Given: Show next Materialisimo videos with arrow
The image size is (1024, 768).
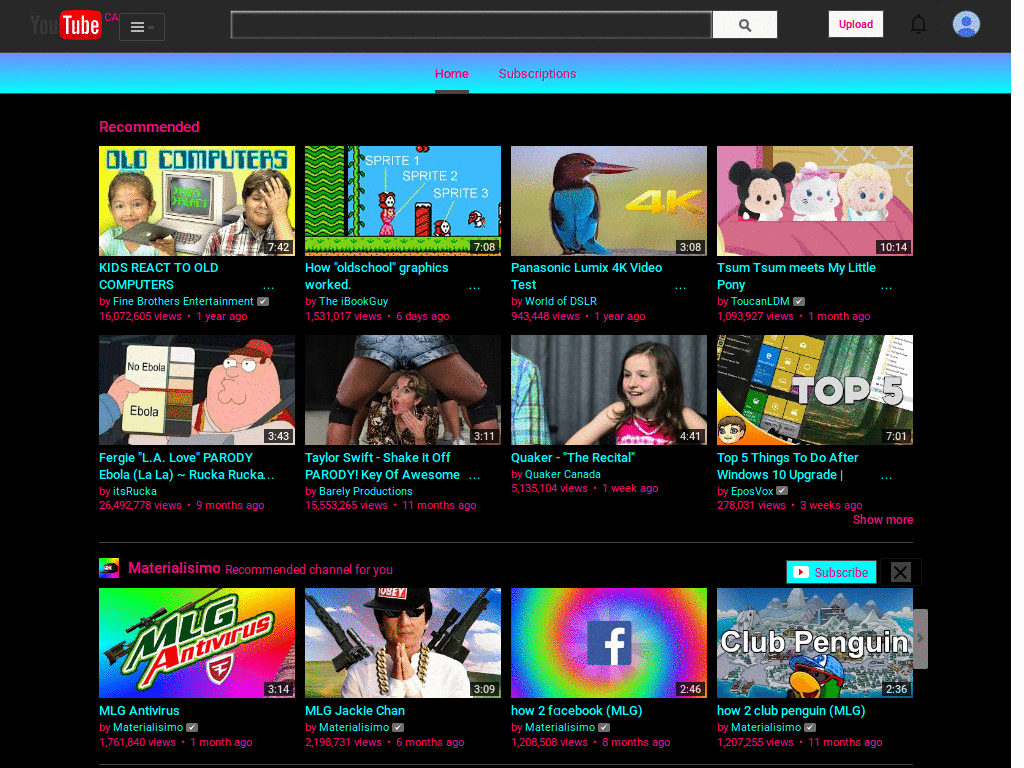Looking at the screenshot, I should point(920,639).
